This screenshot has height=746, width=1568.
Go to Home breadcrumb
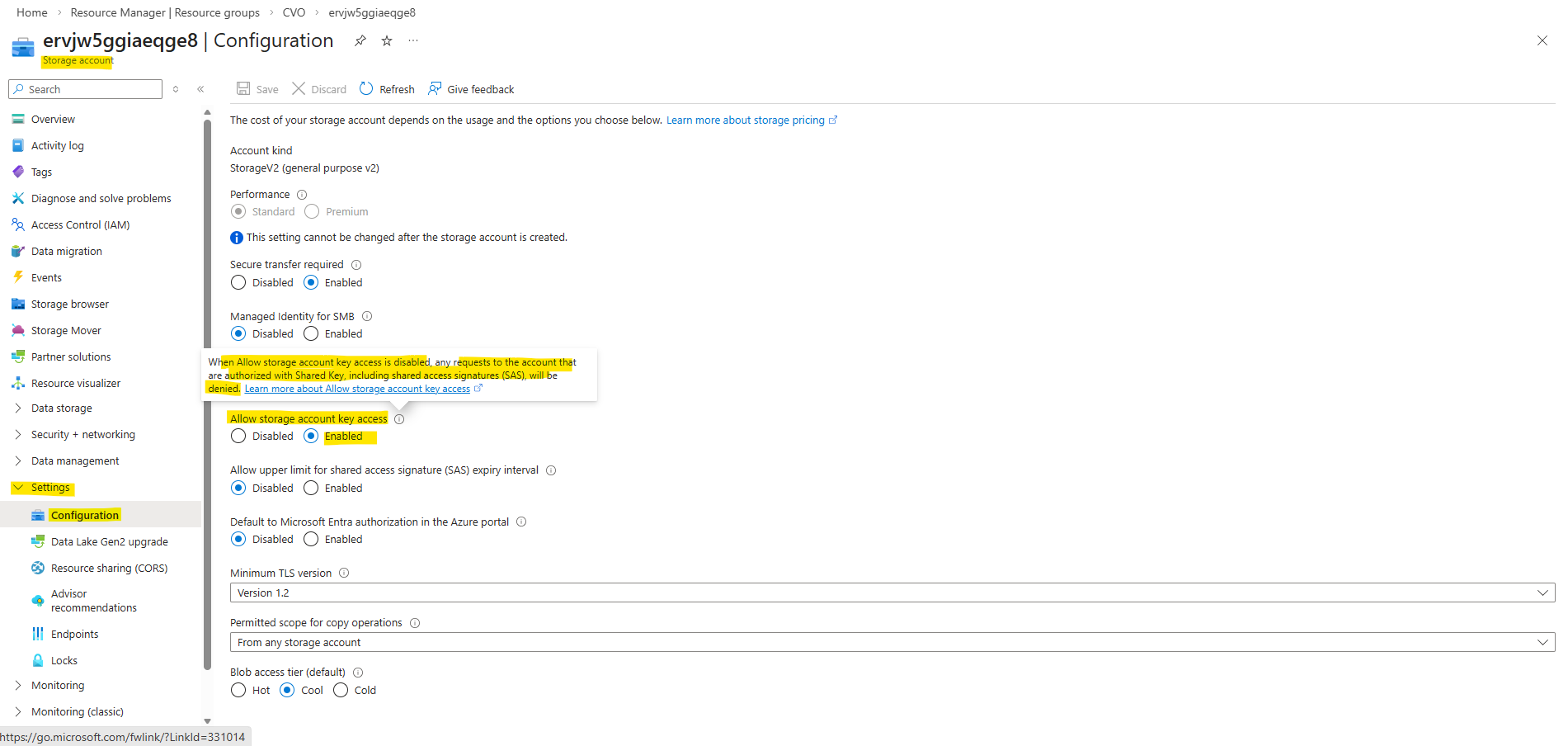32,12
